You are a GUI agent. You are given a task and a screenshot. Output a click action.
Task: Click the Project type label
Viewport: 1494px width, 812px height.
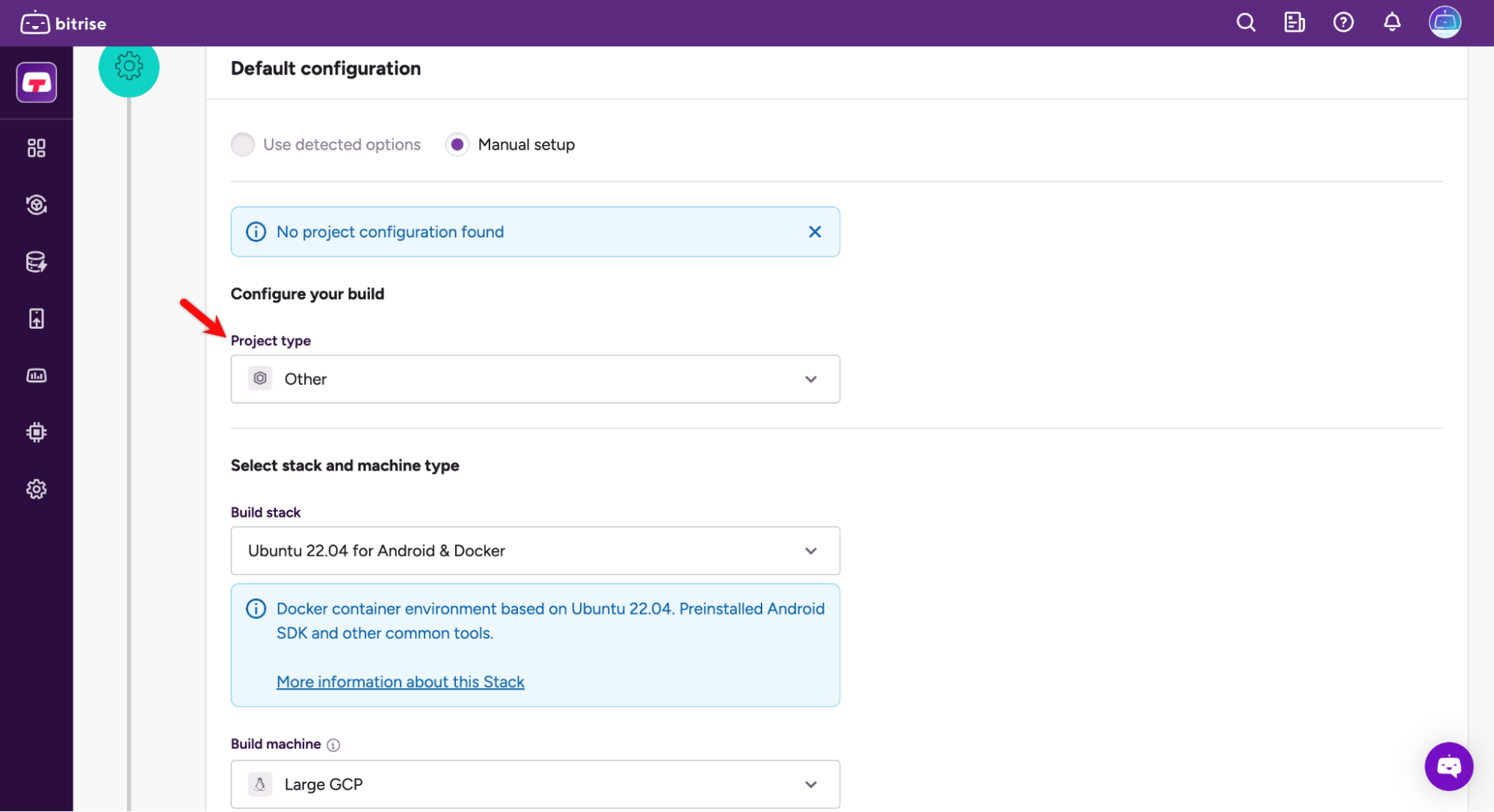[x=271, y=341]
